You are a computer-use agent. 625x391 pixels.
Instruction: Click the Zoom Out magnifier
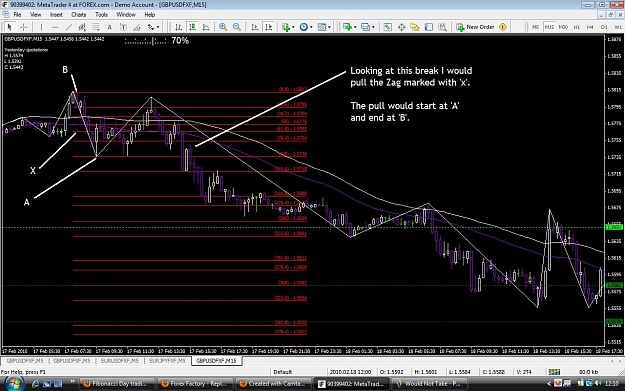tap(237, 27)
